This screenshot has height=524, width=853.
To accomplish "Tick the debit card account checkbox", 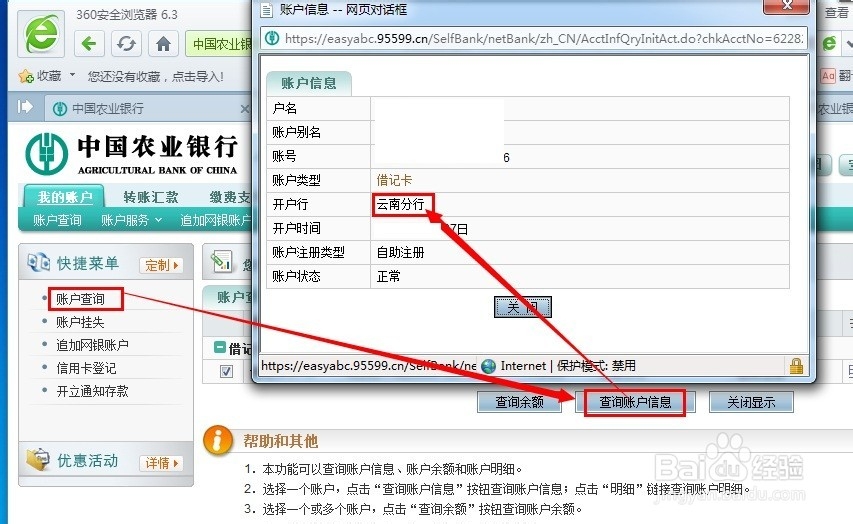I will coord(226,371).
